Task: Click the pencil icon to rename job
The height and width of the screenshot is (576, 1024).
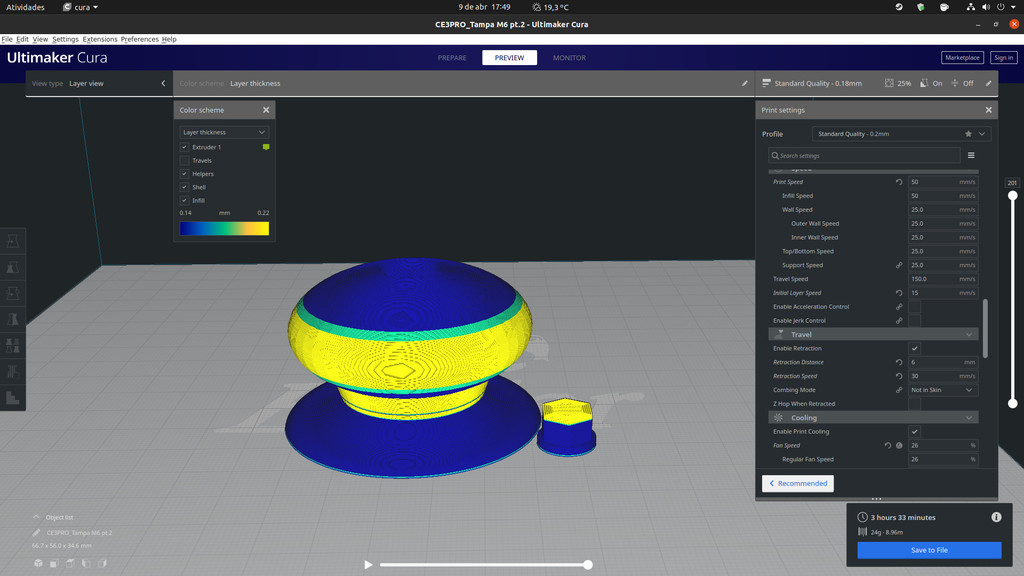Action: [x=37, y=533]
